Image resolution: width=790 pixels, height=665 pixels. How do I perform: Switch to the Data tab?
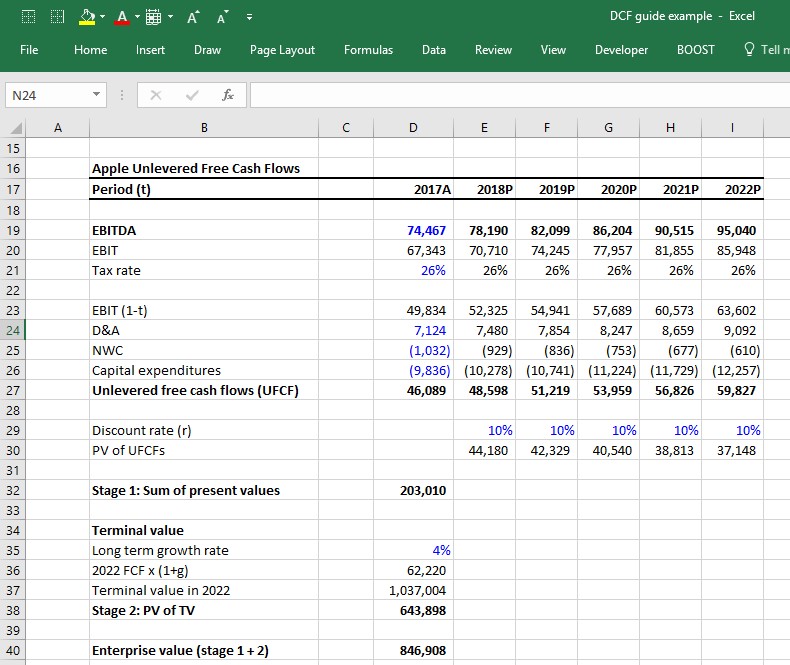434,50
